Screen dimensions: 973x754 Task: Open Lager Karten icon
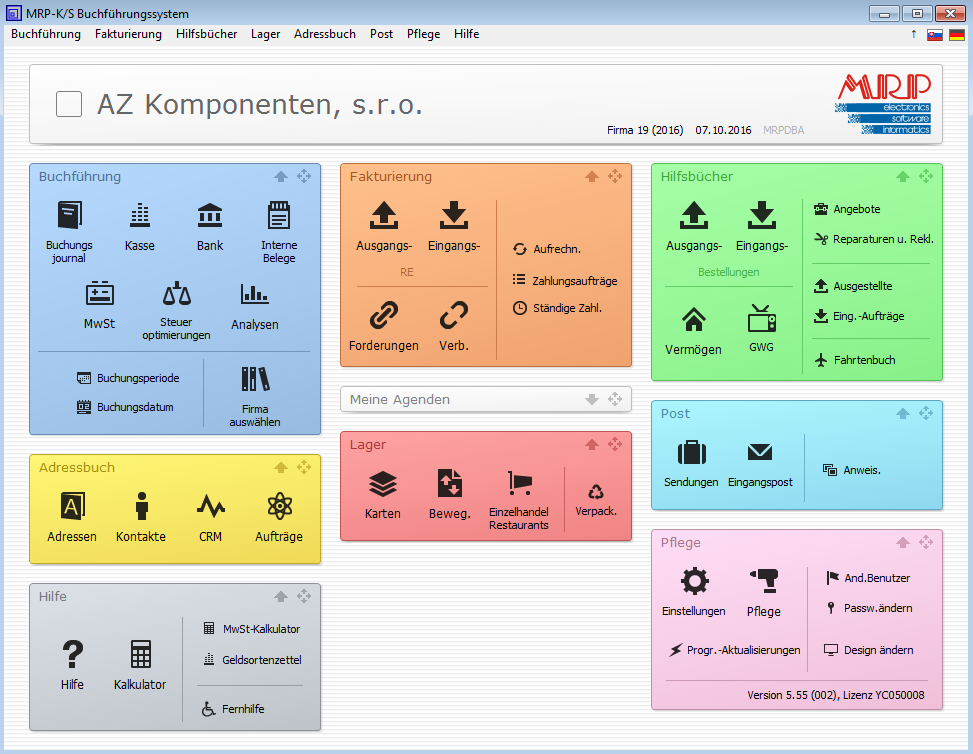383,486
